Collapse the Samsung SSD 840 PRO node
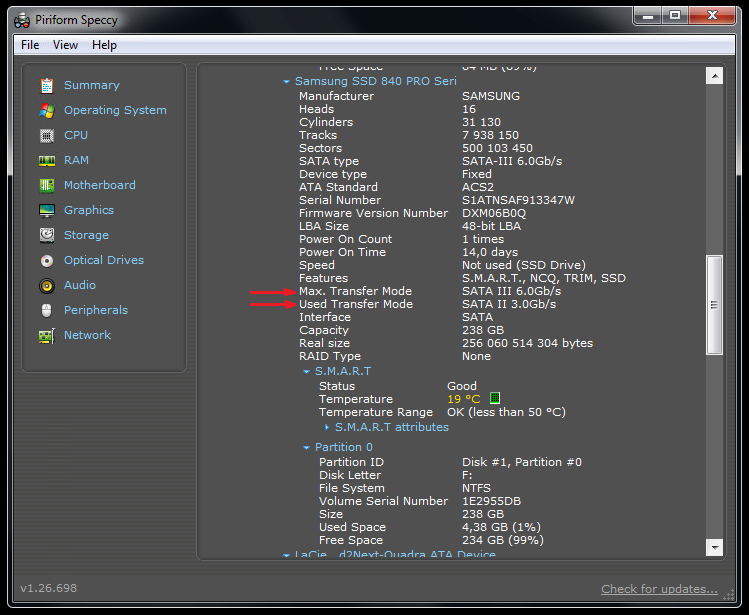 [286, 82]
